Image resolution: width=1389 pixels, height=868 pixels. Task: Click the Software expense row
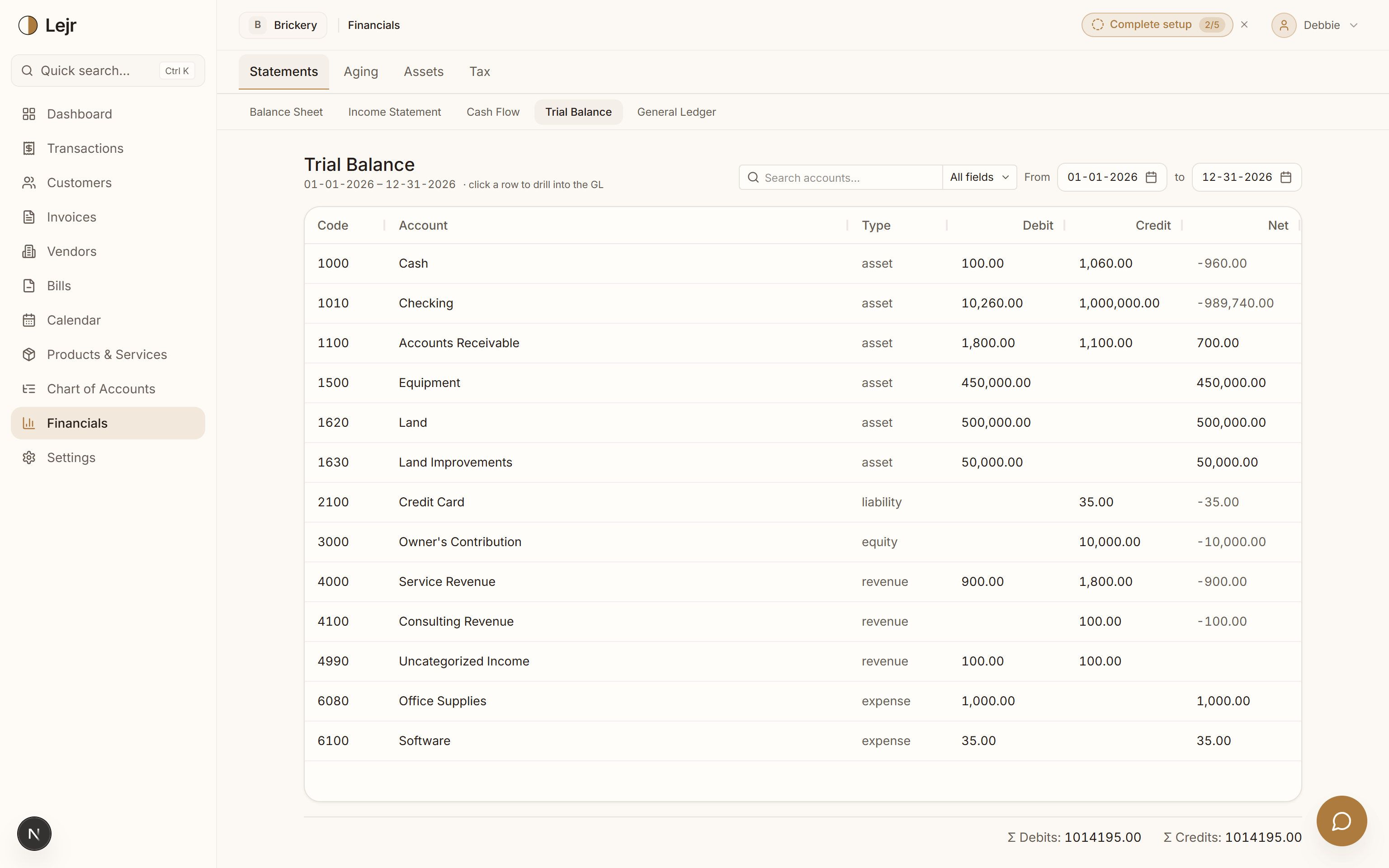tap(803, 741)
